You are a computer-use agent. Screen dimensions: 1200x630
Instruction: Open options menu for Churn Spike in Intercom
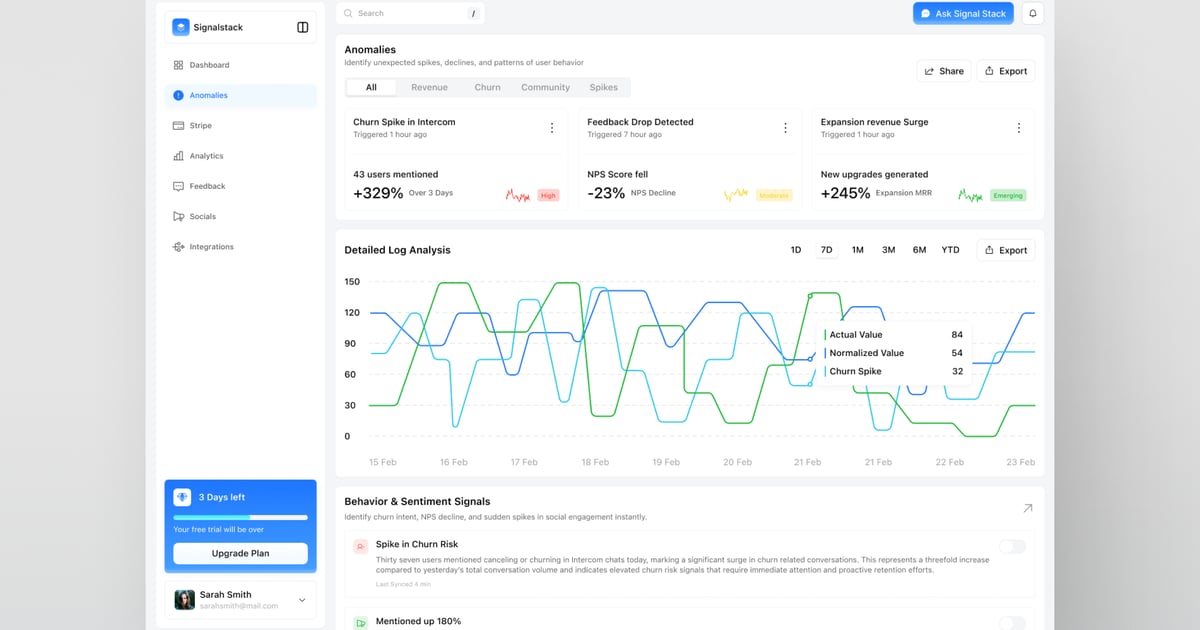pyautogui.click(x=552, y=128)
